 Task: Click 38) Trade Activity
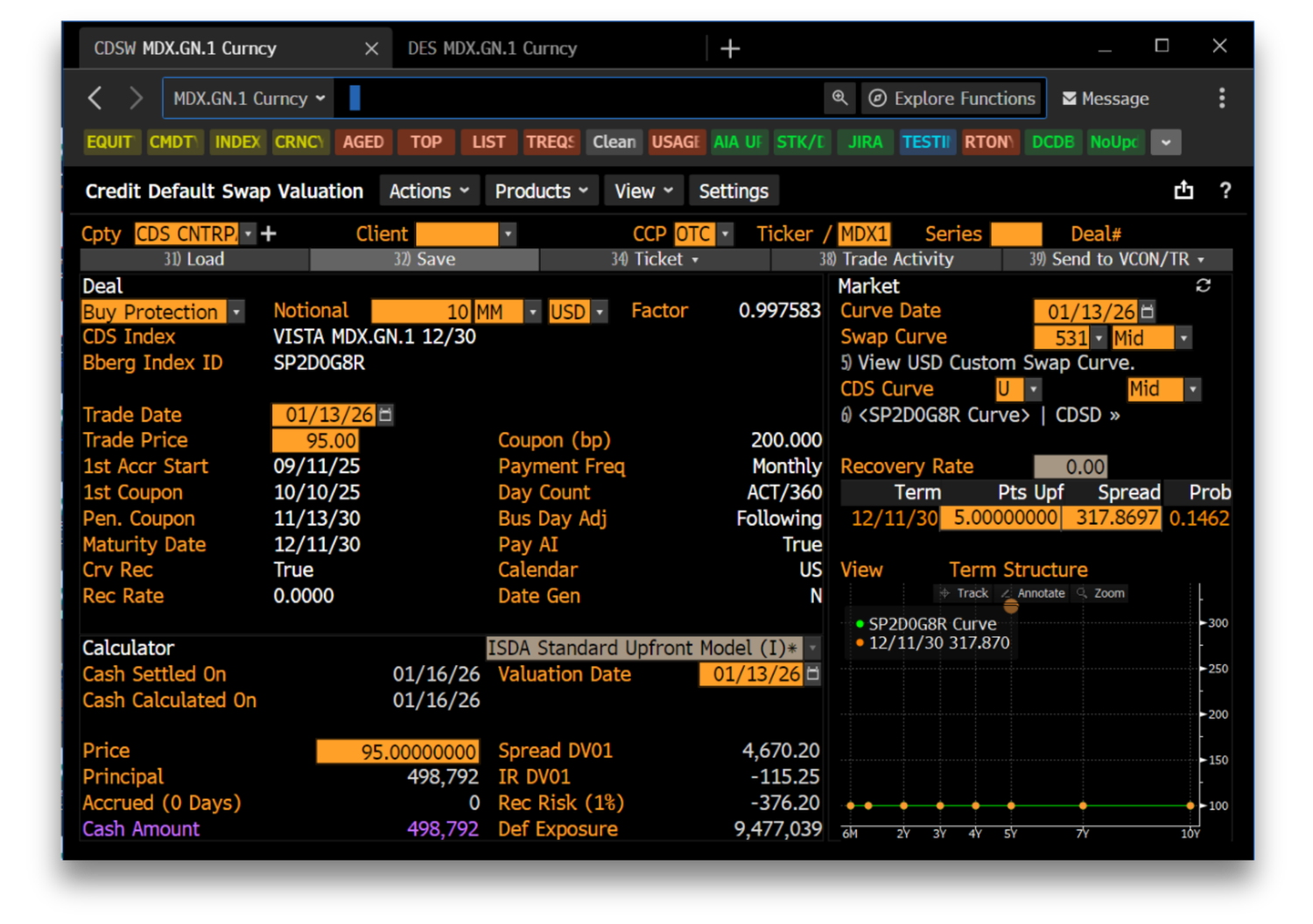click(886, 259)
